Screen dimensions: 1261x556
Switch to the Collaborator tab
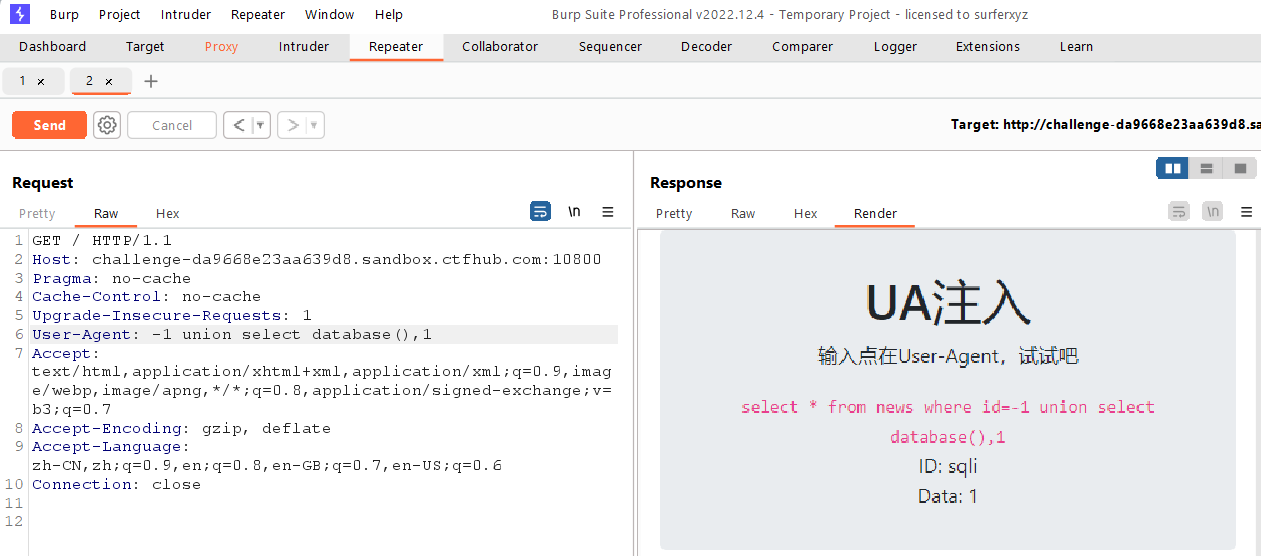point(500,47)
